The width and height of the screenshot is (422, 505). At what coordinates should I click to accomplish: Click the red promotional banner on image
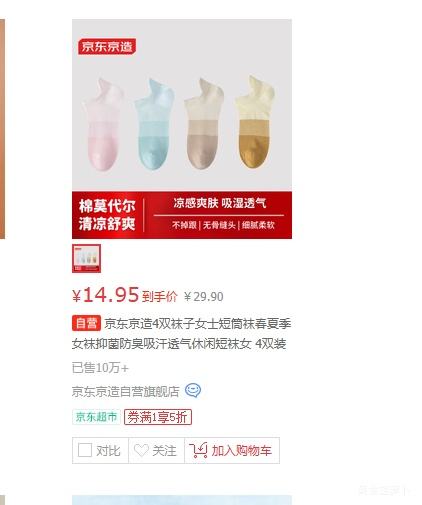[182, 215]
